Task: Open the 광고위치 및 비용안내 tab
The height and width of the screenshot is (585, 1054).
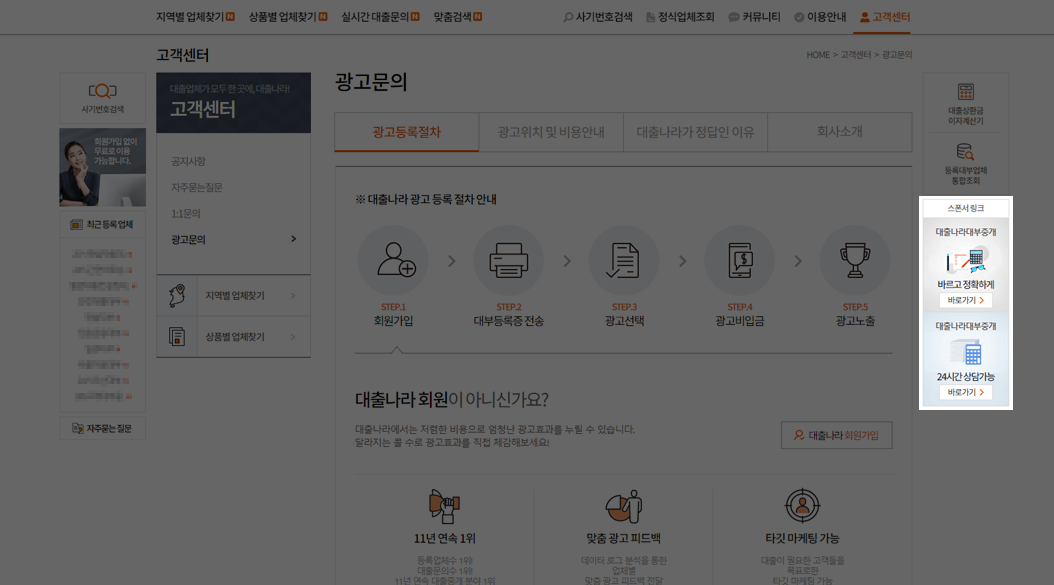Action: coord(550,131)
